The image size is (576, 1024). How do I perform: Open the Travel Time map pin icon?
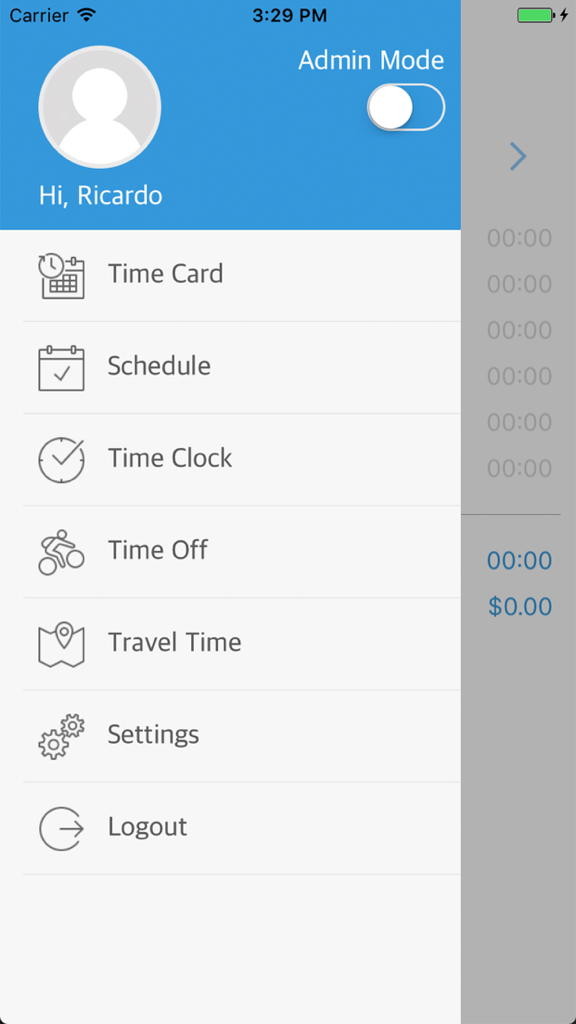(x=61, y=642)
